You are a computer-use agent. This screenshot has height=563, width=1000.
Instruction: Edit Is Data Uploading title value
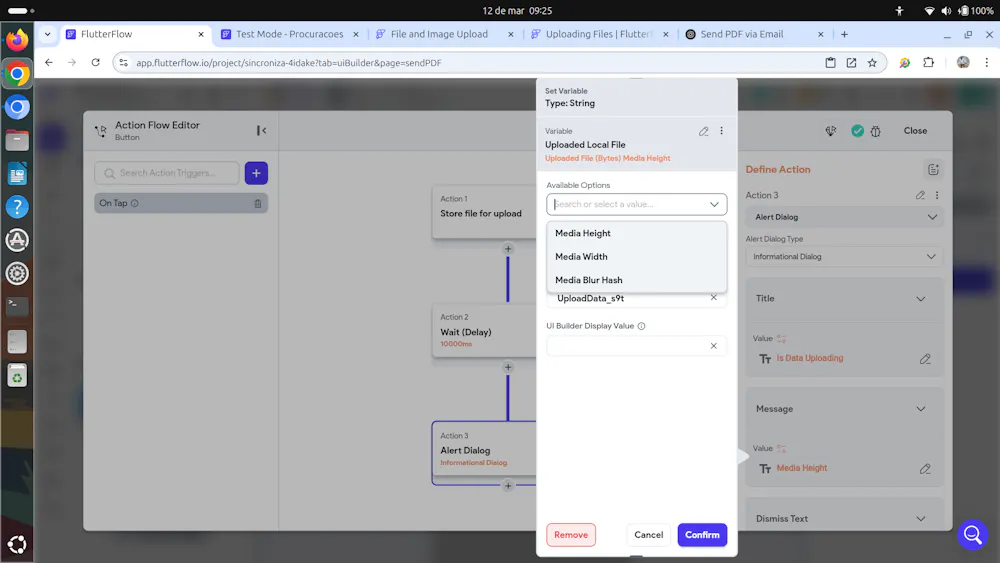925,359
